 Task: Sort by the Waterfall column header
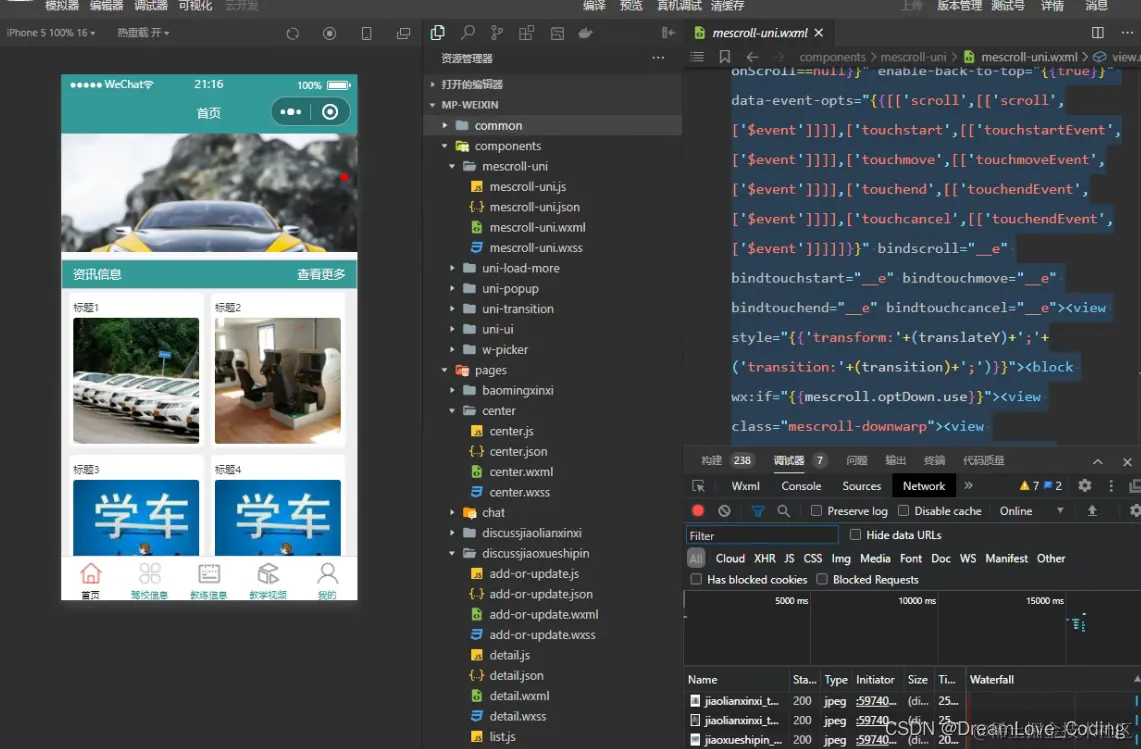pyautogui.click(x=1052, y=680)
